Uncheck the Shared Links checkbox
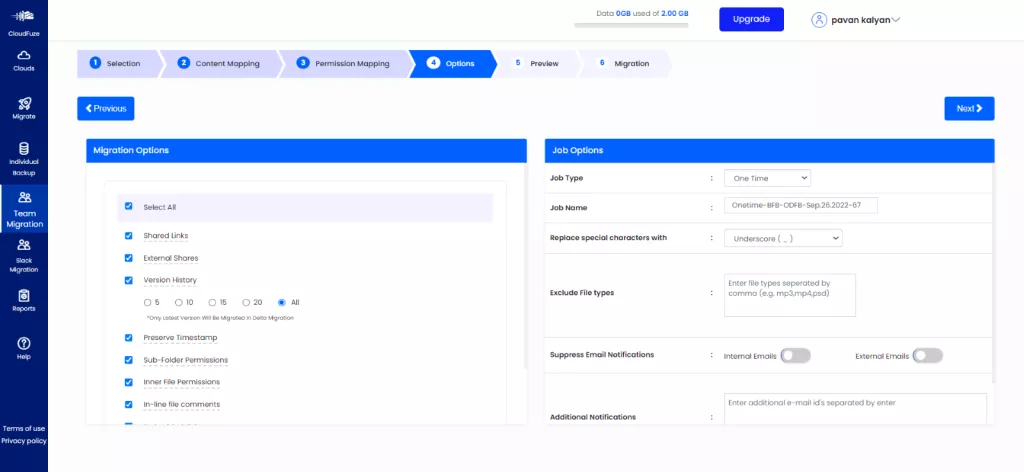 click(129, 236)
